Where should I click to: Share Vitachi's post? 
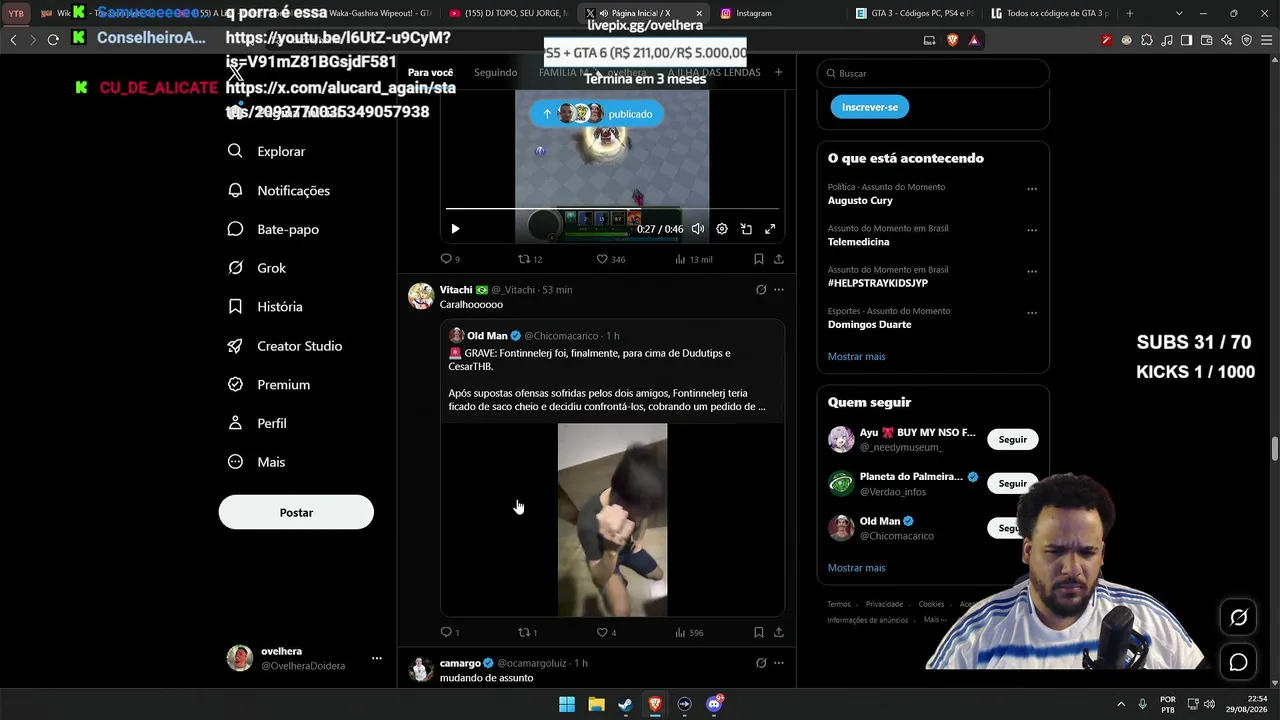[779, 632]
